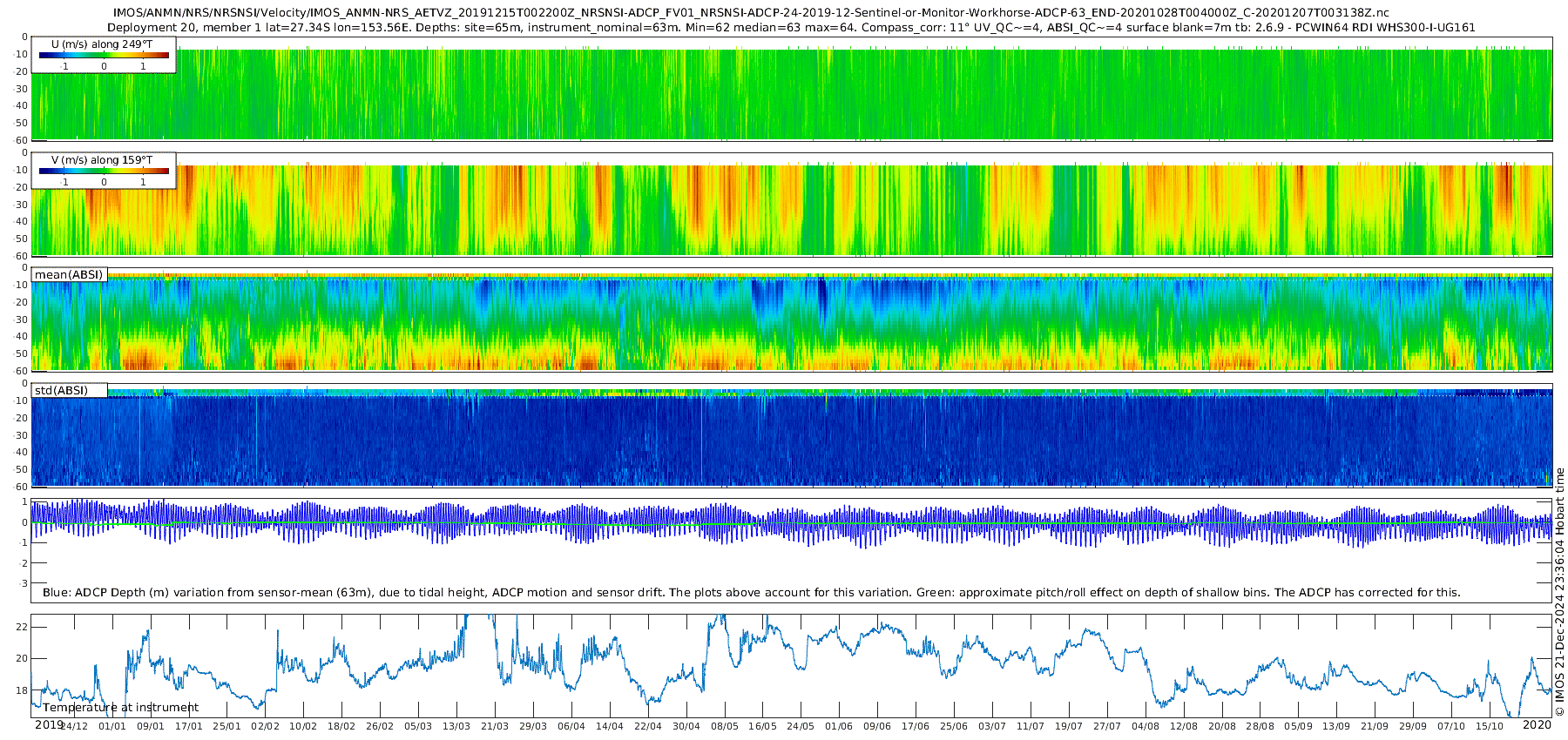Click the Deployment 20 metadata line
1568x740 pixels.
tap(791, 27)
